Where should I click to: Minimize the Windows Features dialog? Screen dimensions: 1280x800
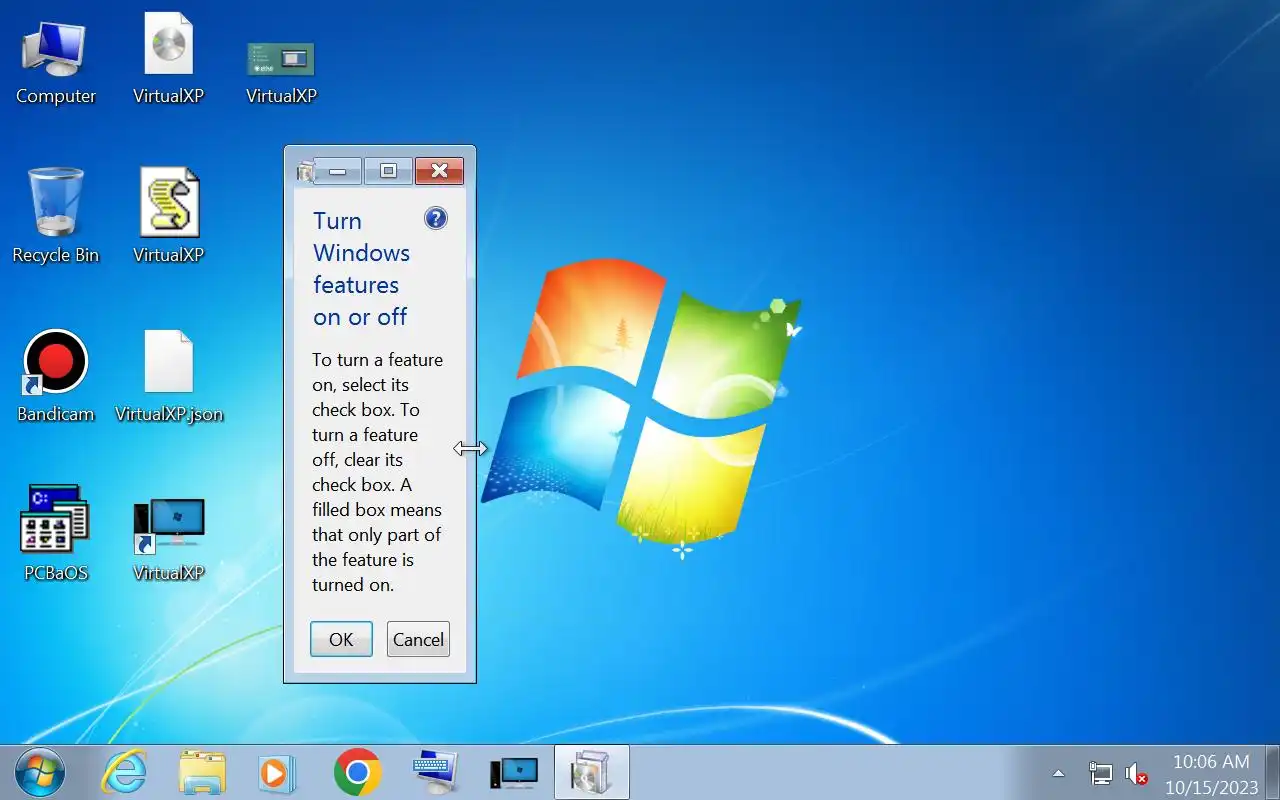(x=338, y=171)
